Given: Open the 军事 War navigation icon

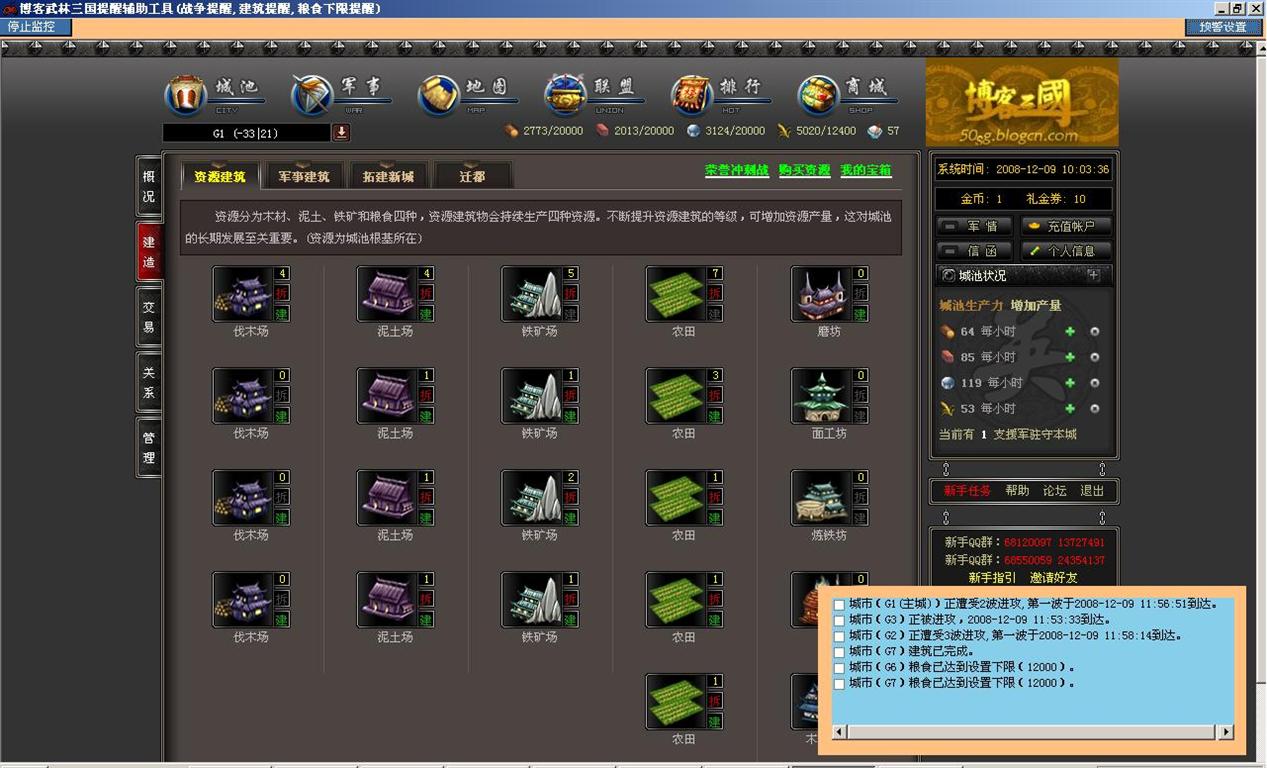Looking at the screenshot, I should [312, 95].
